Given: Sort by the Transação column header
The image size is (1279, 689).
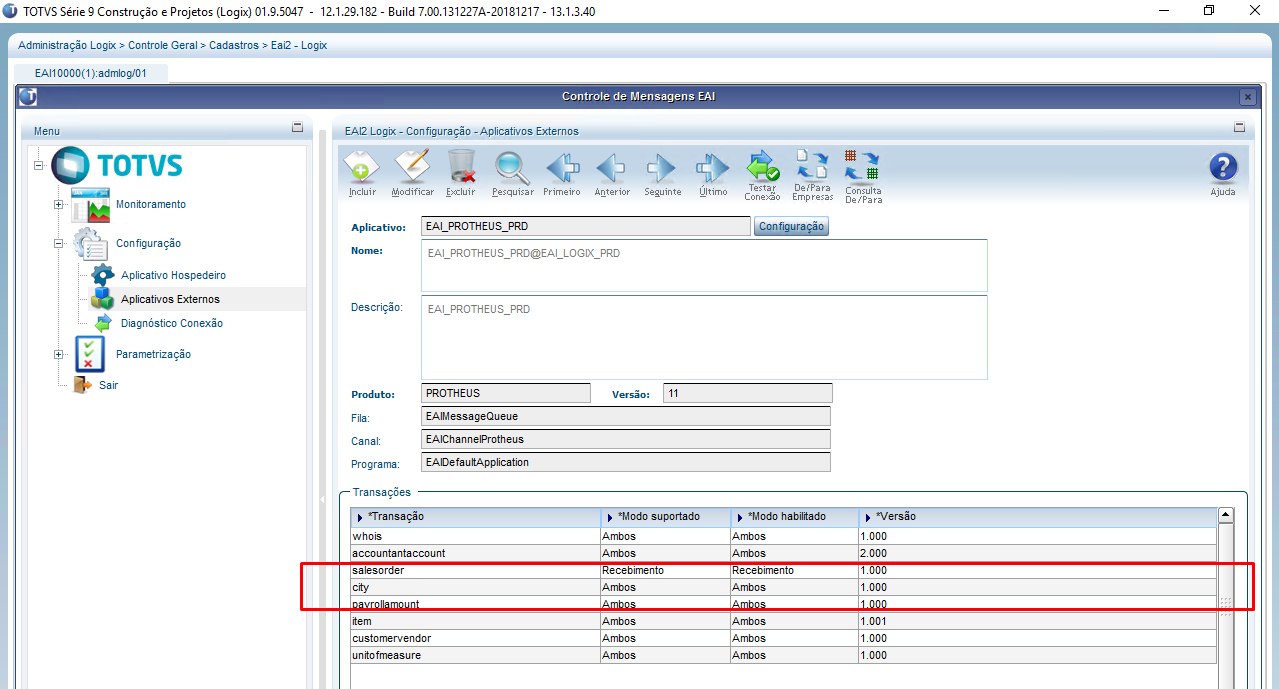Looking at the screenshot, I should click(475, 517).
